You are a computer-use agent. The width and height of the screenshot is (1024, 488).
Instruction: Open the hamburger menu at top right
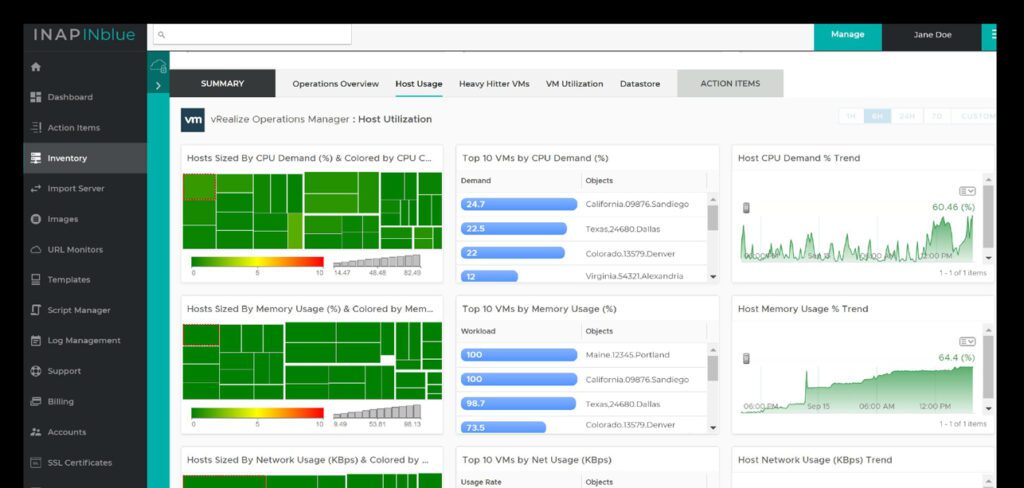click(x=991, y=35)
